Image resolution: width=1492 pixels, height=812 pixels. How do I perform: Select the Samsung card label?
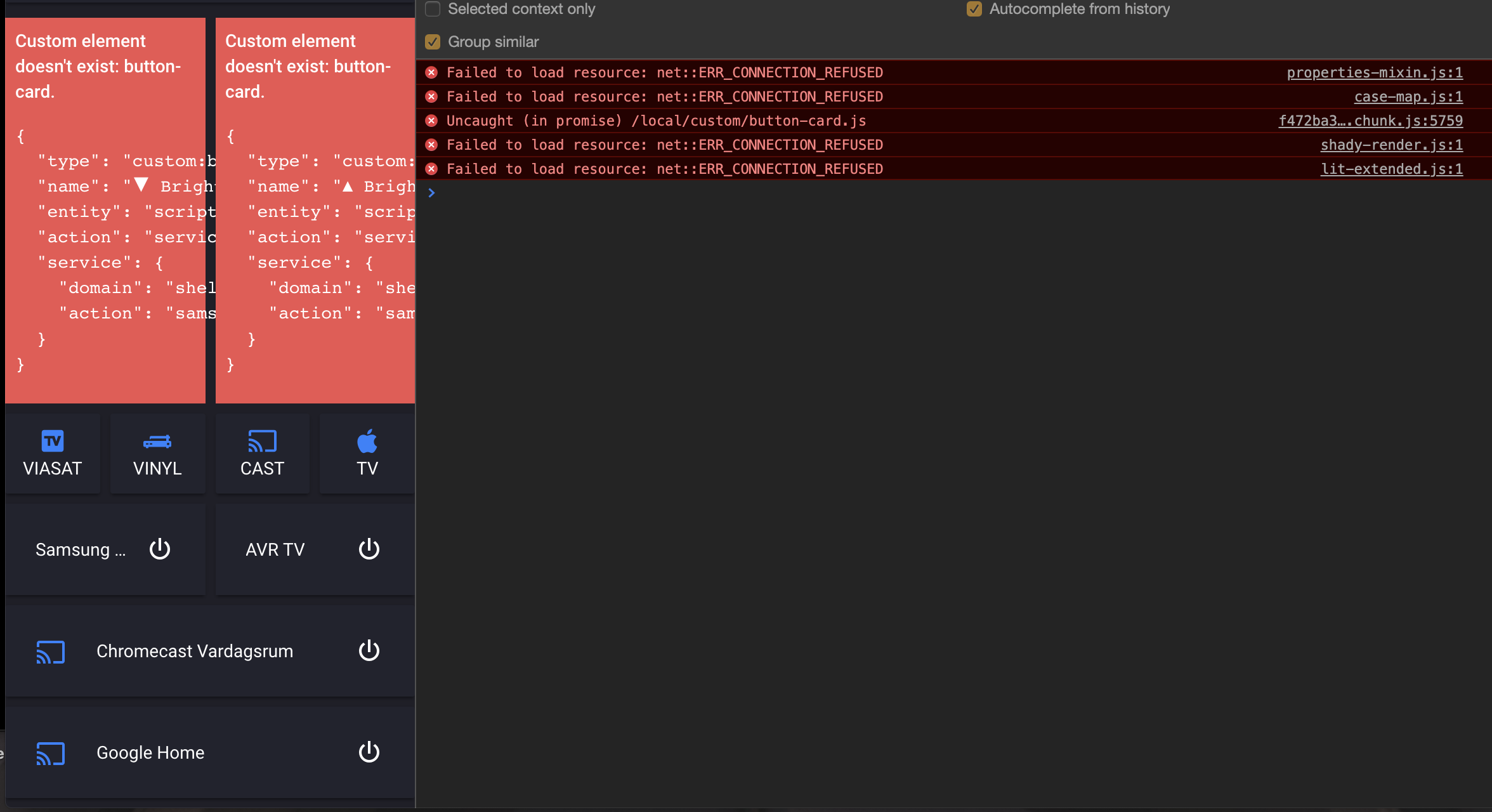pyautogui.click(x=81, y=549)
